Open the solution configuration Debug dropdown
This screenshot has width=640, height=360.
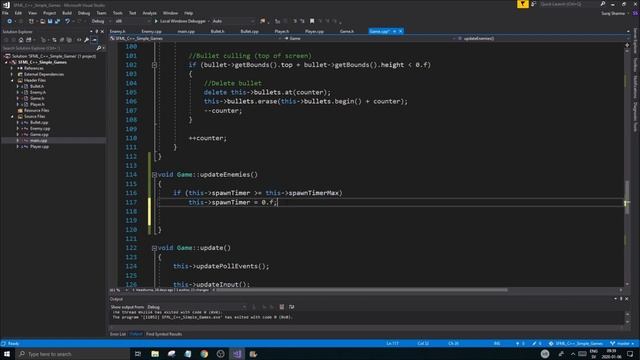click(100, 21)
